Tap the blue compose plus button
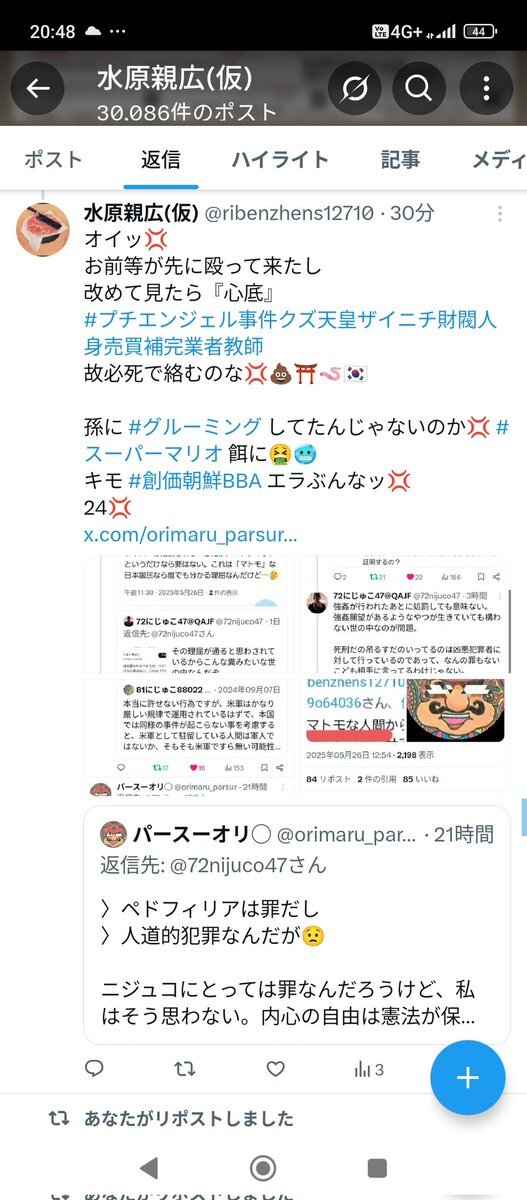Image resolution: width=527 pixels, height=1200 pixels. pos(468,1077)
